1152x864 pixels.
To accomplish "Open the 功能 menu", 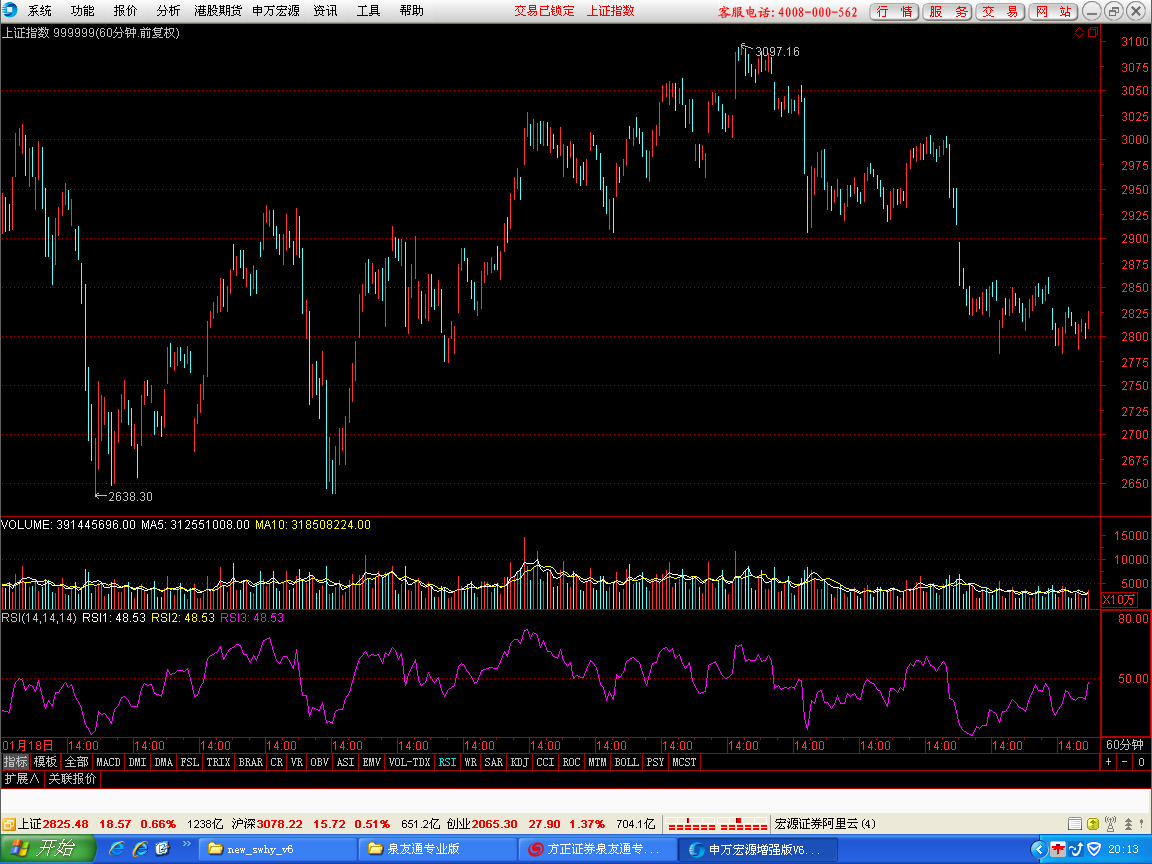I will click(82, 11).
